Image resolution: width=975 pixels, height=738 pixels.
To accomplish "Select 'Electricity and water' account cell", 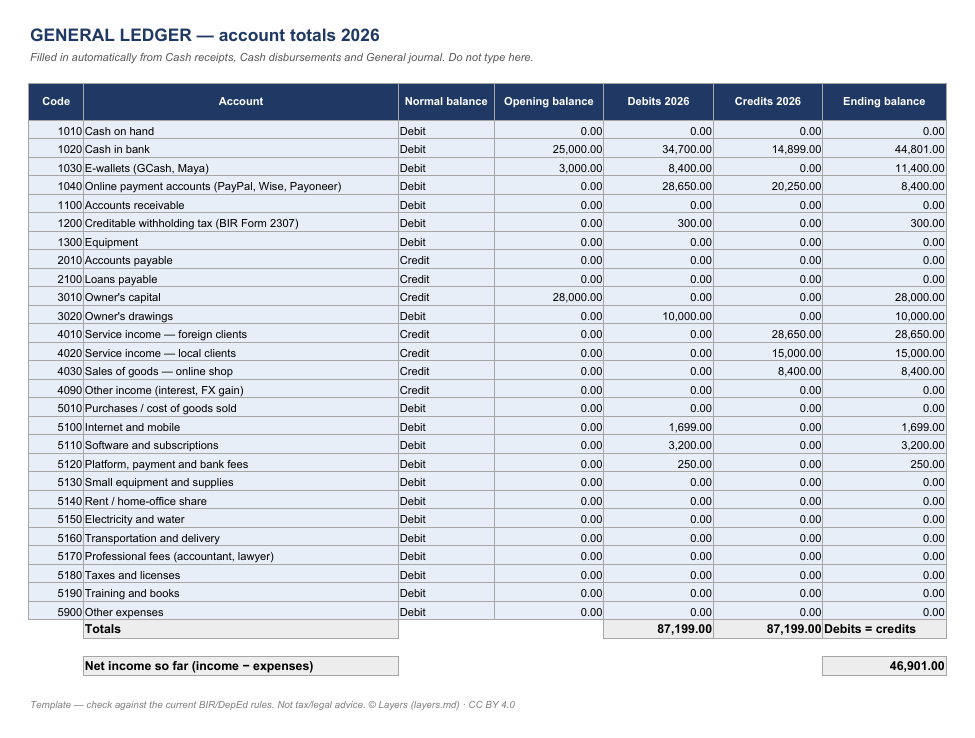I will click(x=241, y=519).
